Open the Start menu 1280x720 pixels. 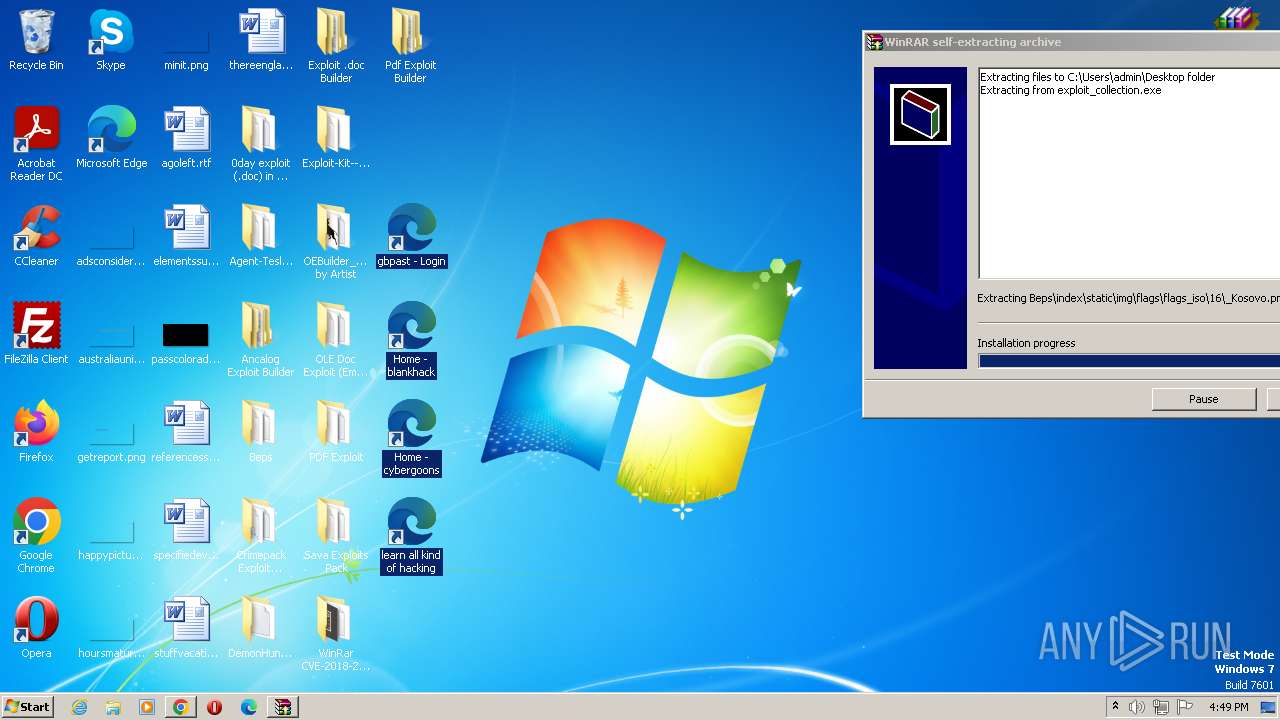coord(28,707)
